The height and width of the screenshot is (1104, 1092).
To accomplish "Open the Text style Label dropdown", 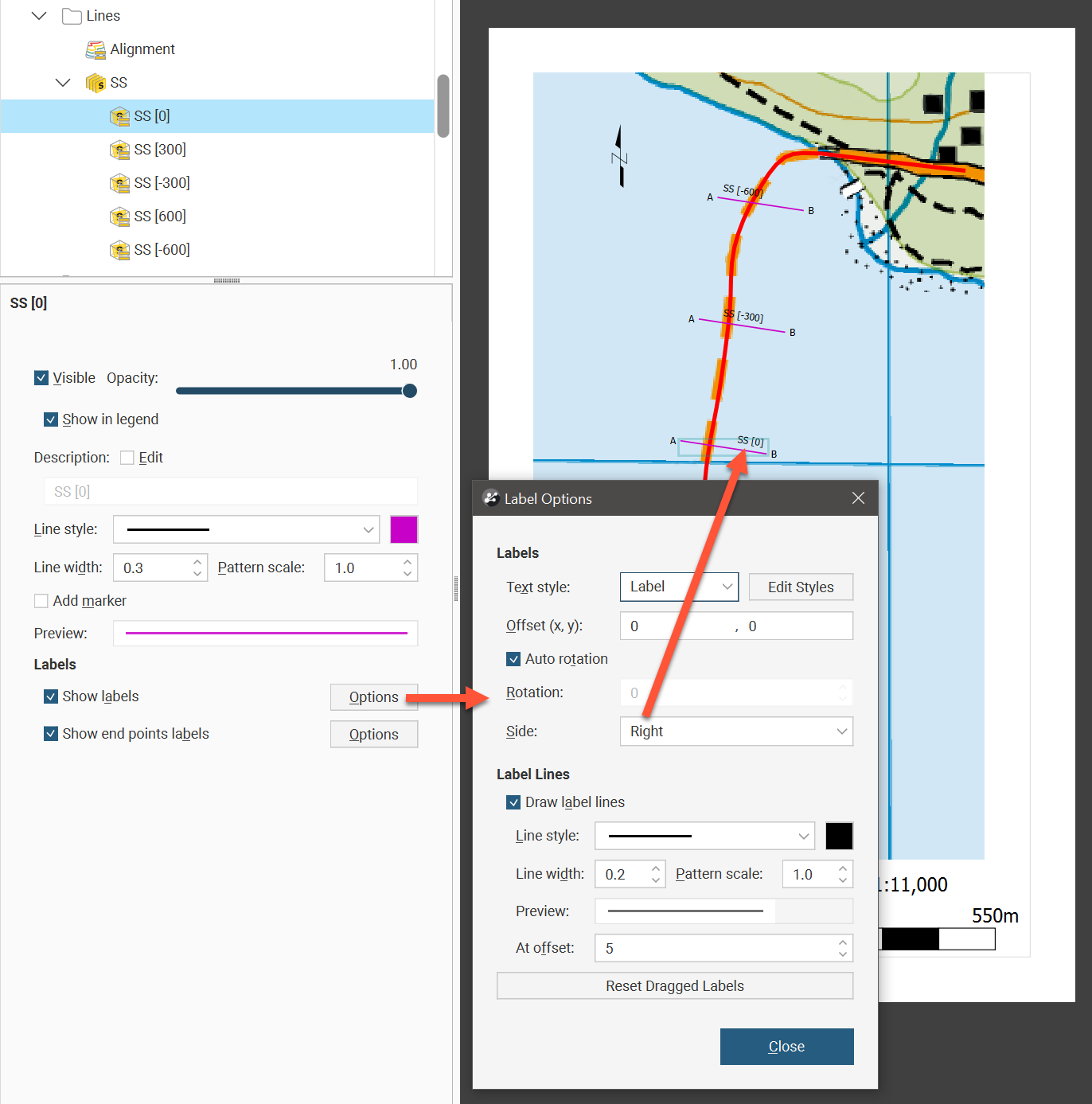I will tap(678, 587).
